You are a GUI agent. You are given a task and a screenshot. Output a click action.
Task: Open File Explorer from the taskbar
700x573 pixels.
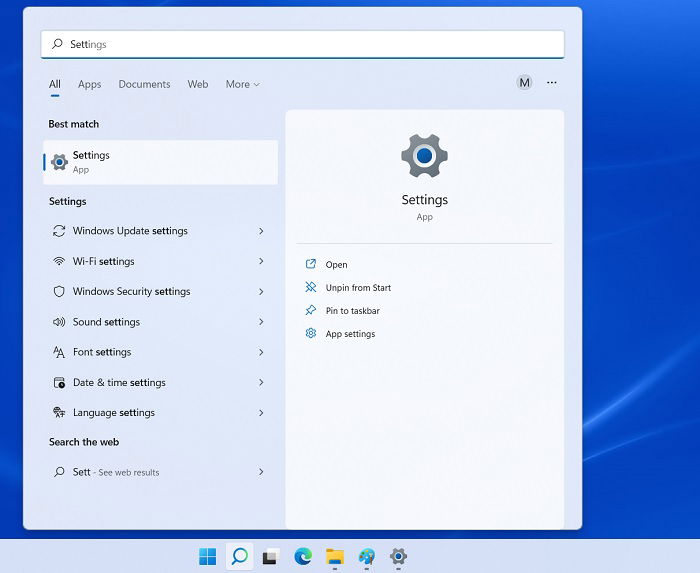pyautogui.click(x=335, y=556)
